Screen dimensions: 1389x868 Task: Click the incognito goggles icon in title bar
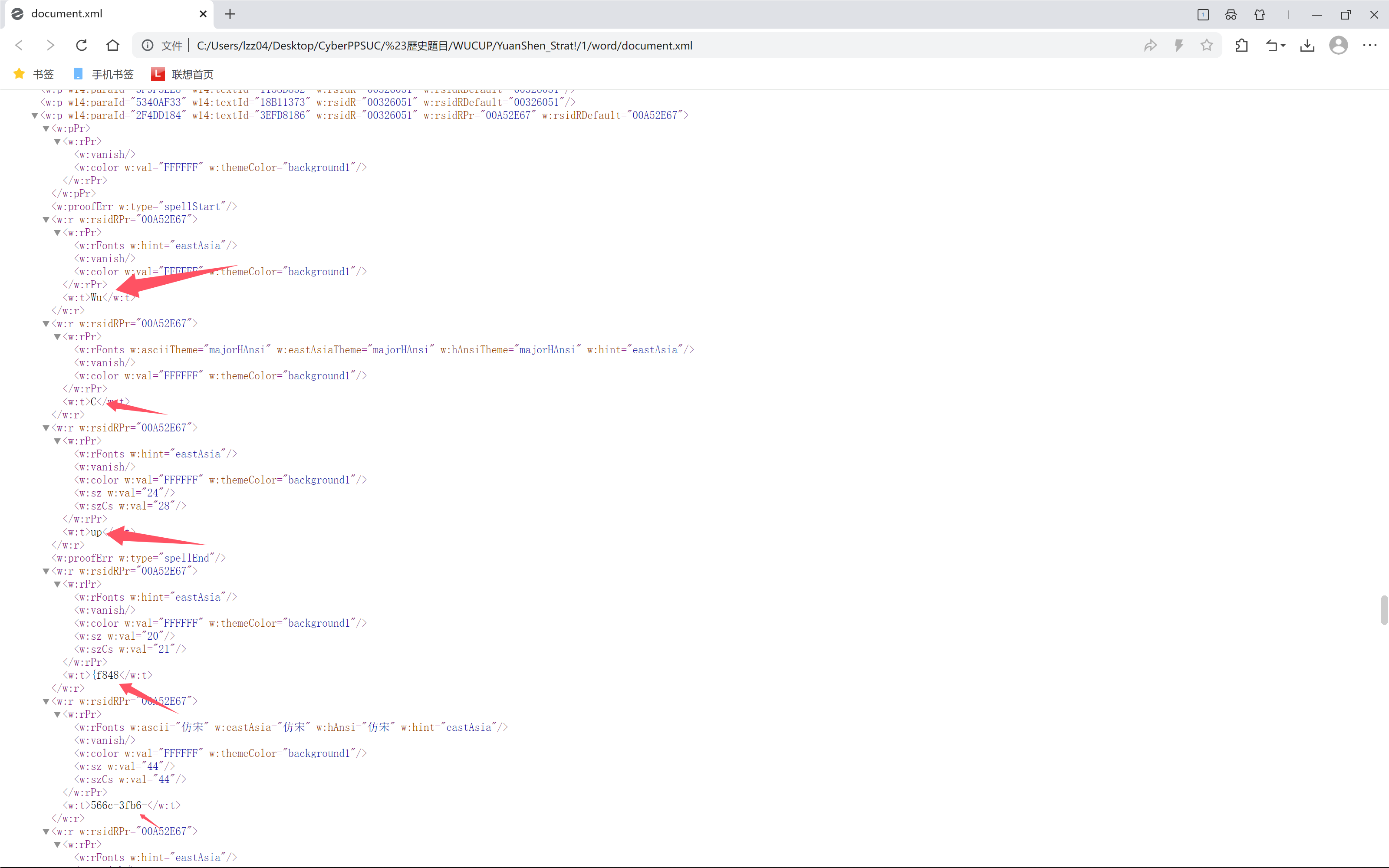[x=1231, y=15]
